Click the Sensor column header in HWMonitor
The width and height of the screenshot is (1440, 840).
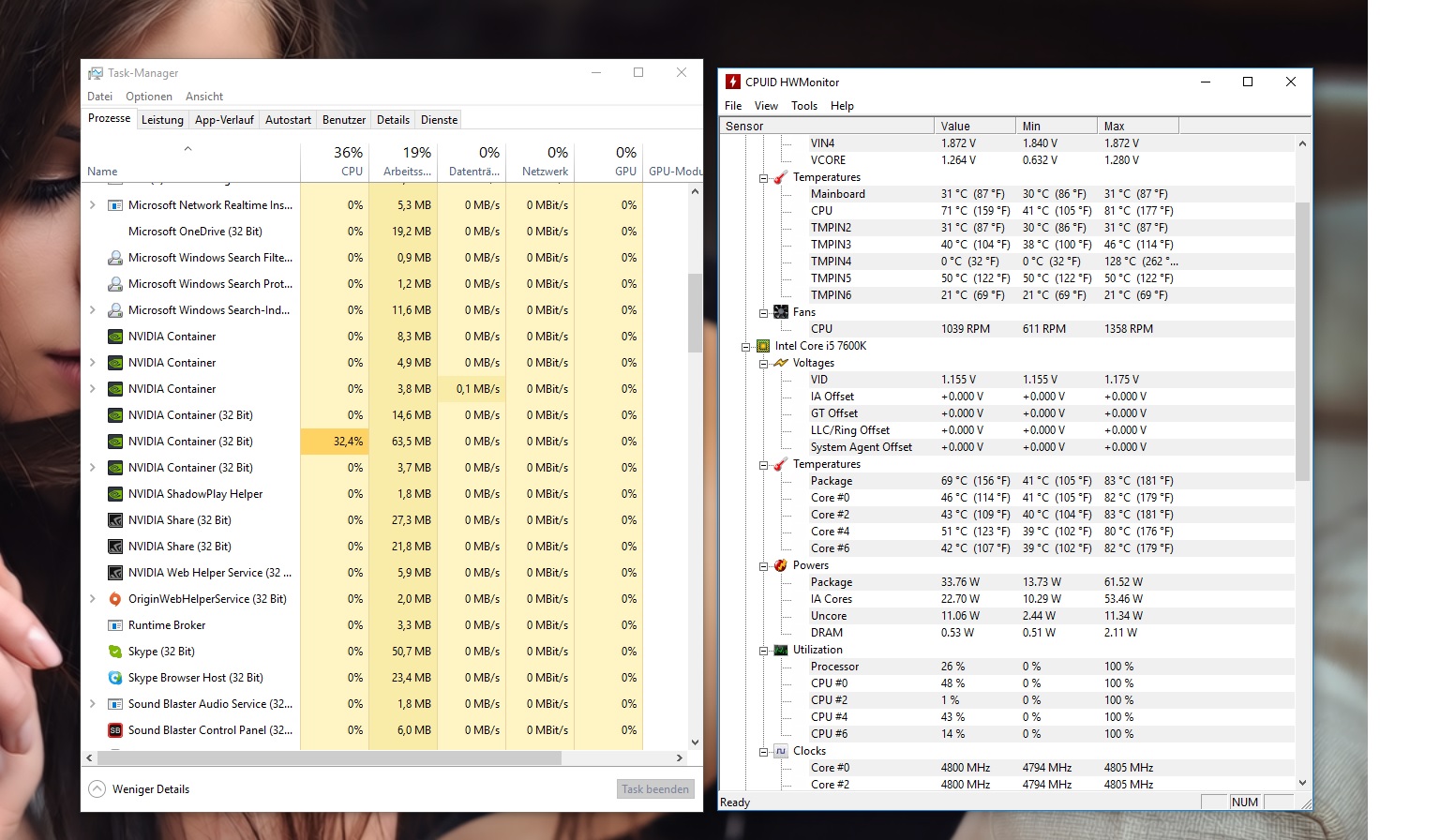coord(827,126)
